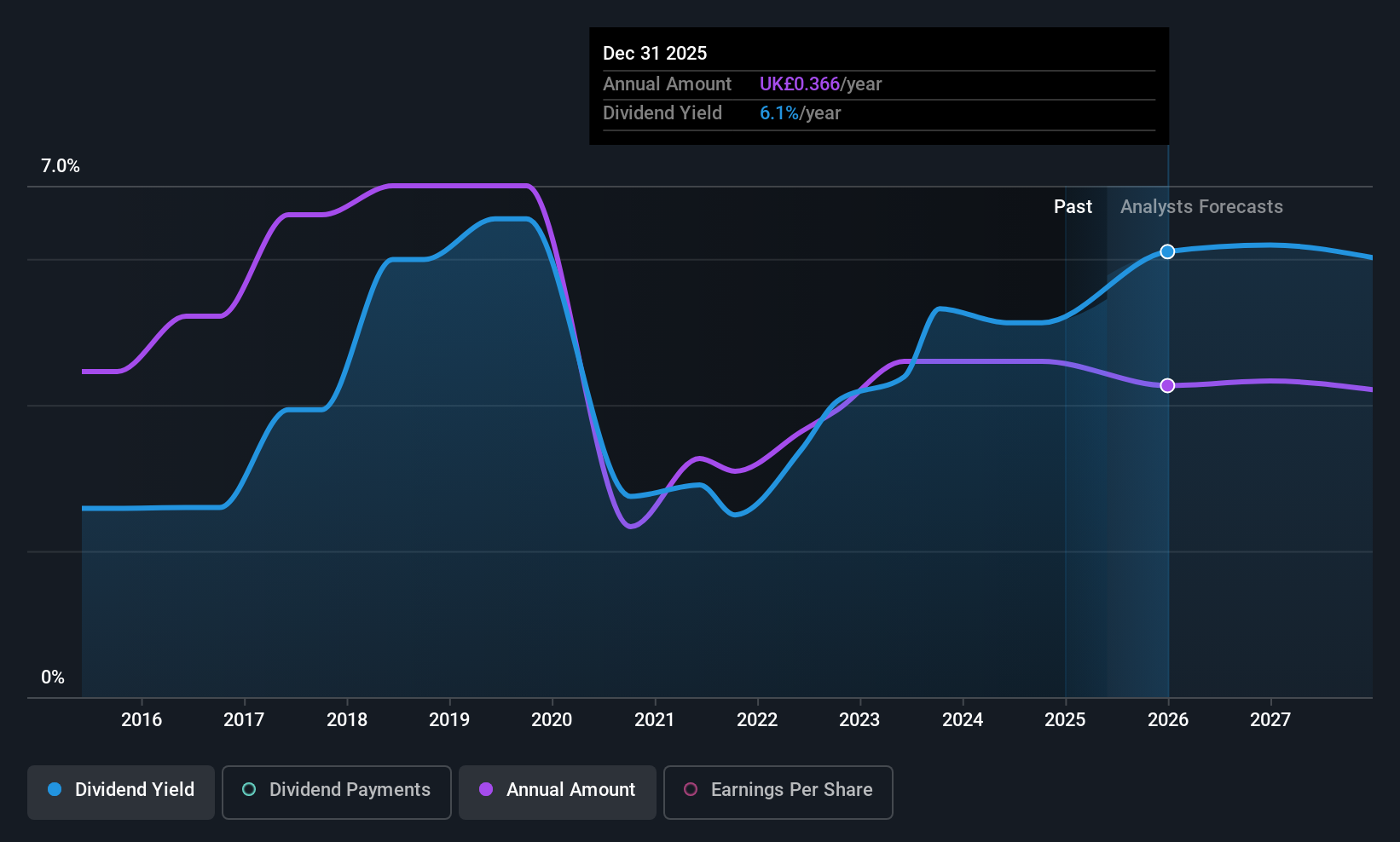Click the 7.0% y-axis label
The width and height of the screenshot is (1400, 842).
tap(61, 166)
